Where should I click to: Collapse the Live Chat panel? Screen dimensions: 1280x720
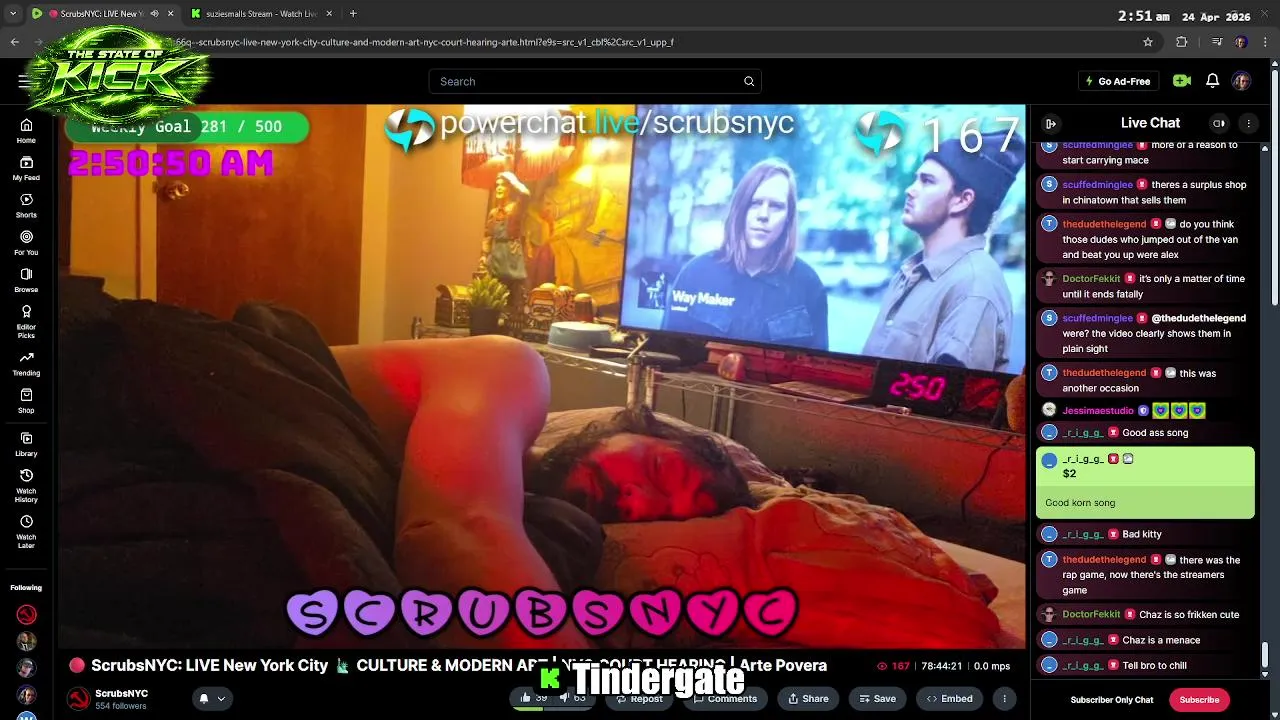(1051, 124)
